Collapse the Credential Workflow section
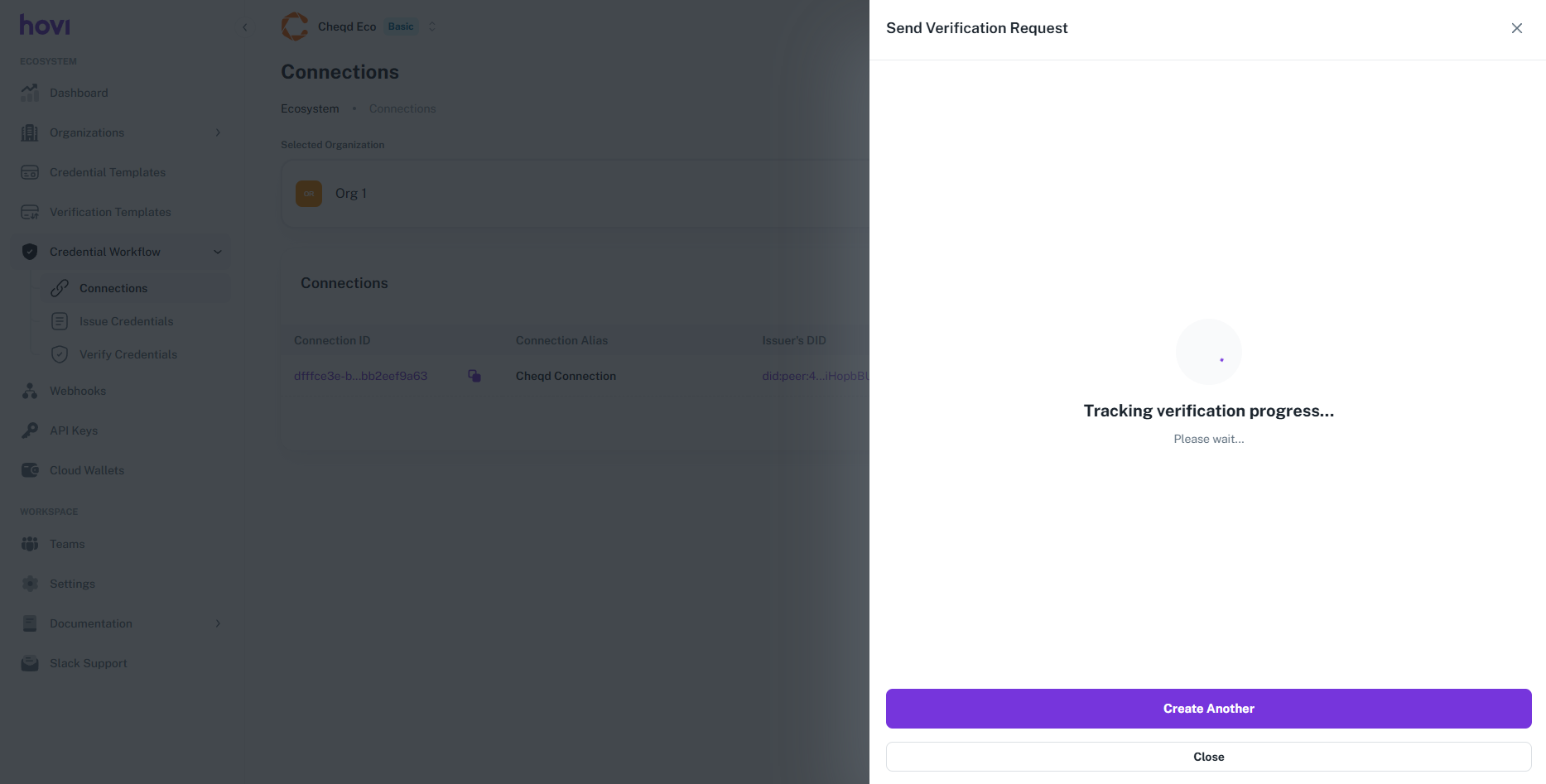This screenshot has width=1546, height=784. (x=218, y=252)
